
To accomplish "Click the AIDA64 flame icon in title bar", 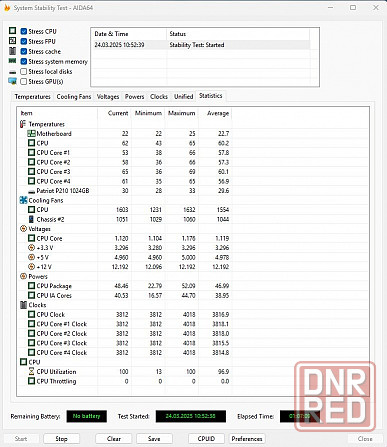I will point(7,7).
